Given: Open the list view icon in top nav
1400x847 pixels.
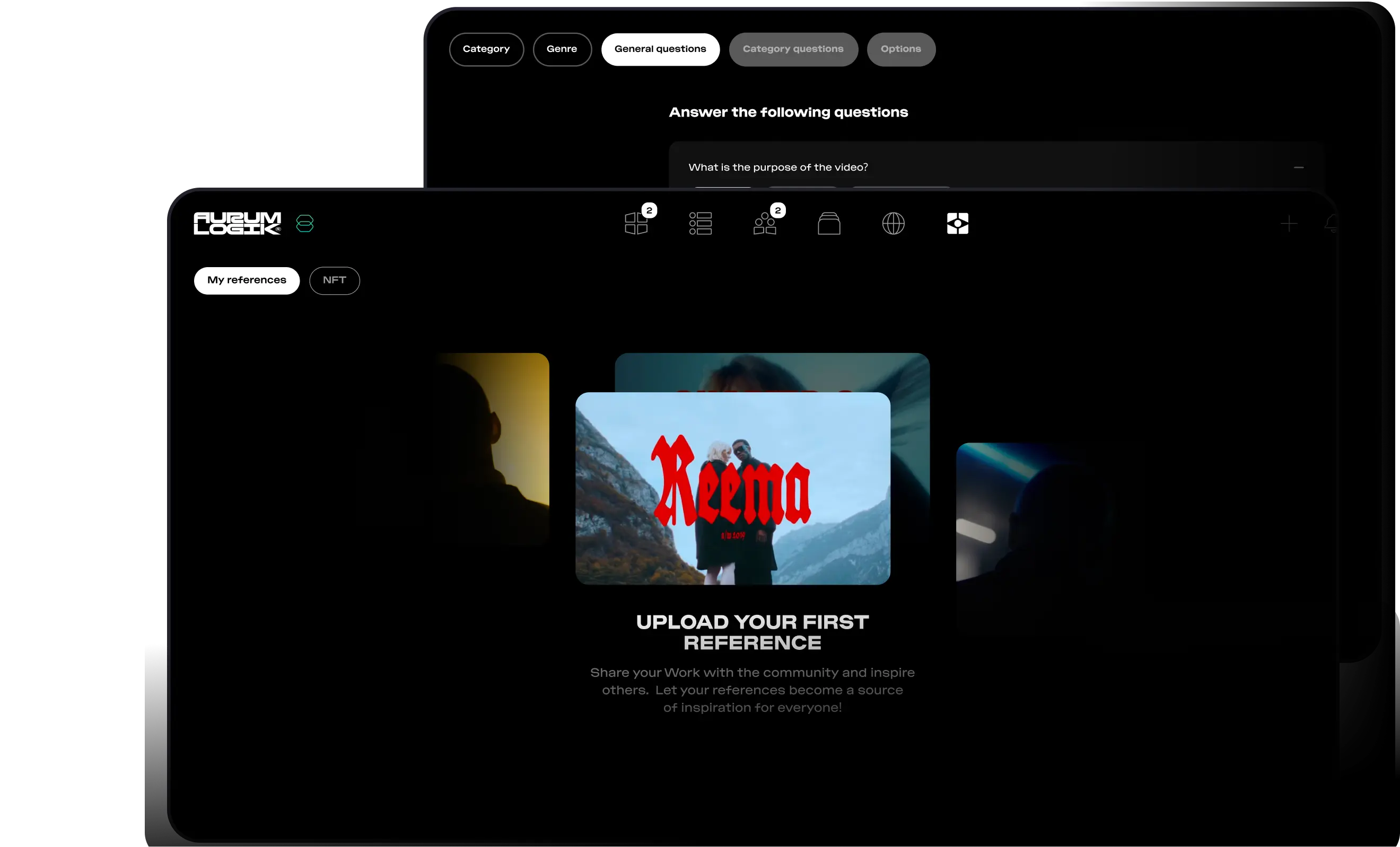Looking at the screenshot, I should pyautogui.click(x=701, y=223).
